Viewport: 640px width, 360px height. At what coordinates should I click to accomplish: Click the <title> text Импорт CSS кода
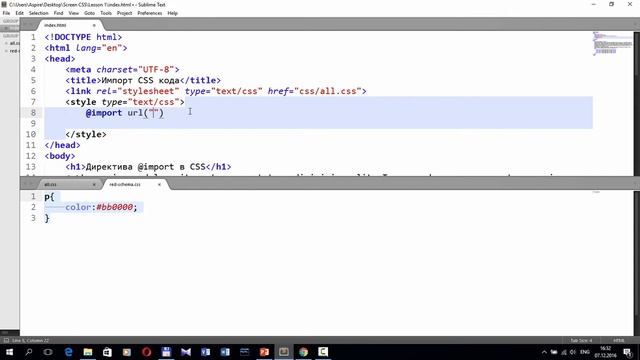[x=140, y=80]
